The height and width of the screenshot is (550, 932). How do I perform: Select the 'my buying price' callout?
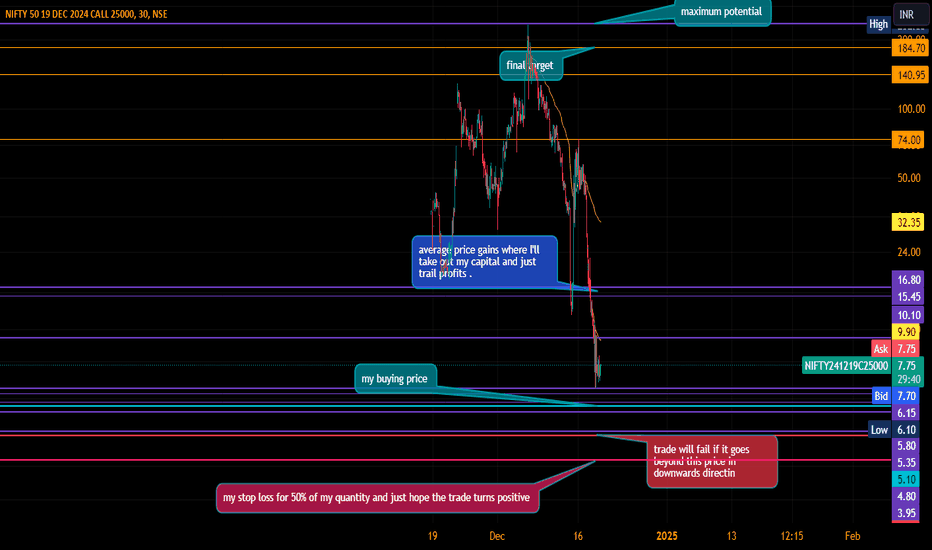tap(395, 379)
